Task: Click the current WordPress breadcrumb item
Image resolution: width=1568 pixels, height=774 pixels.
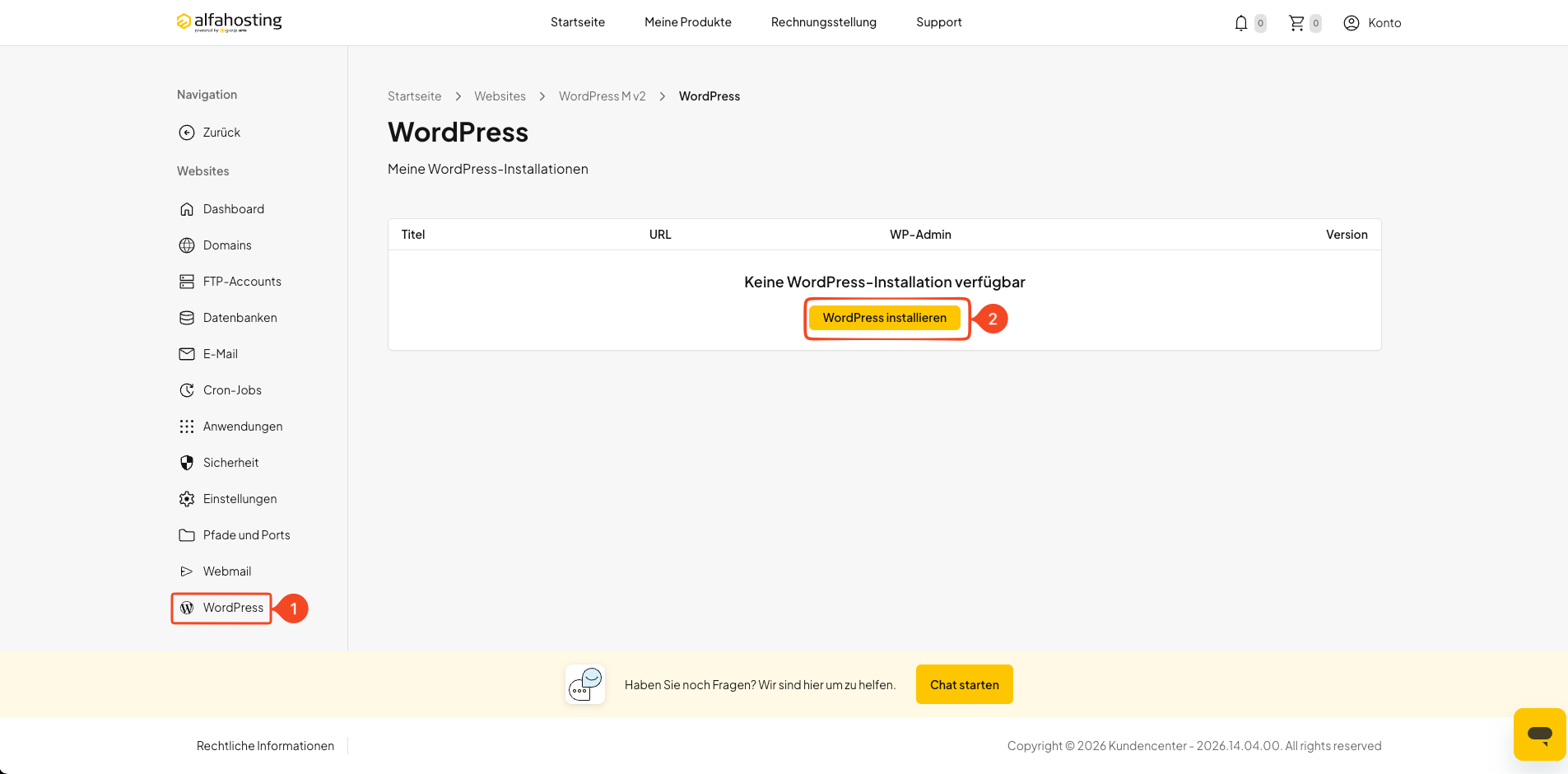Action: 710,96
